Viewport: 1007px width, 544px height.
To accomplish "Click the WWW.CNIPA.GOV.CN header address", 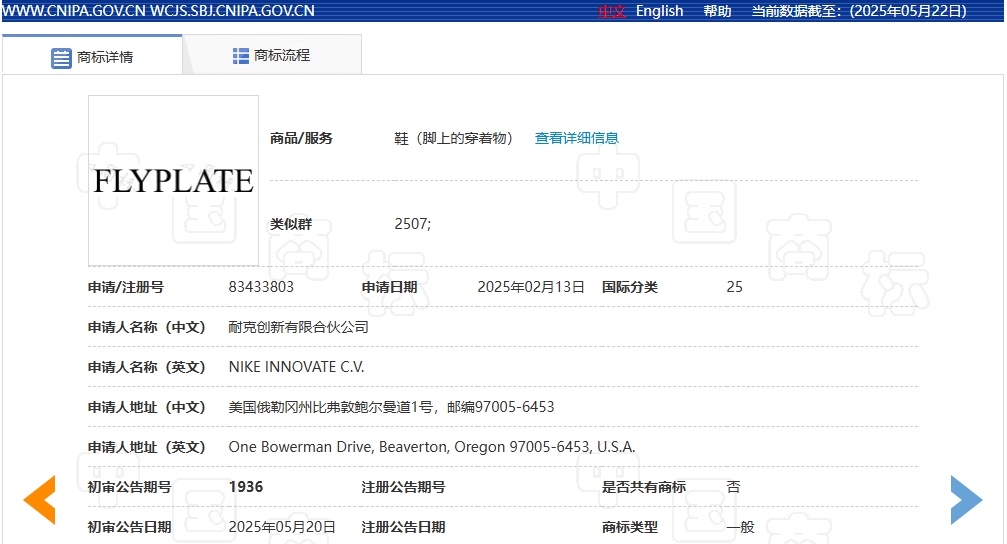I will [74, 11].
